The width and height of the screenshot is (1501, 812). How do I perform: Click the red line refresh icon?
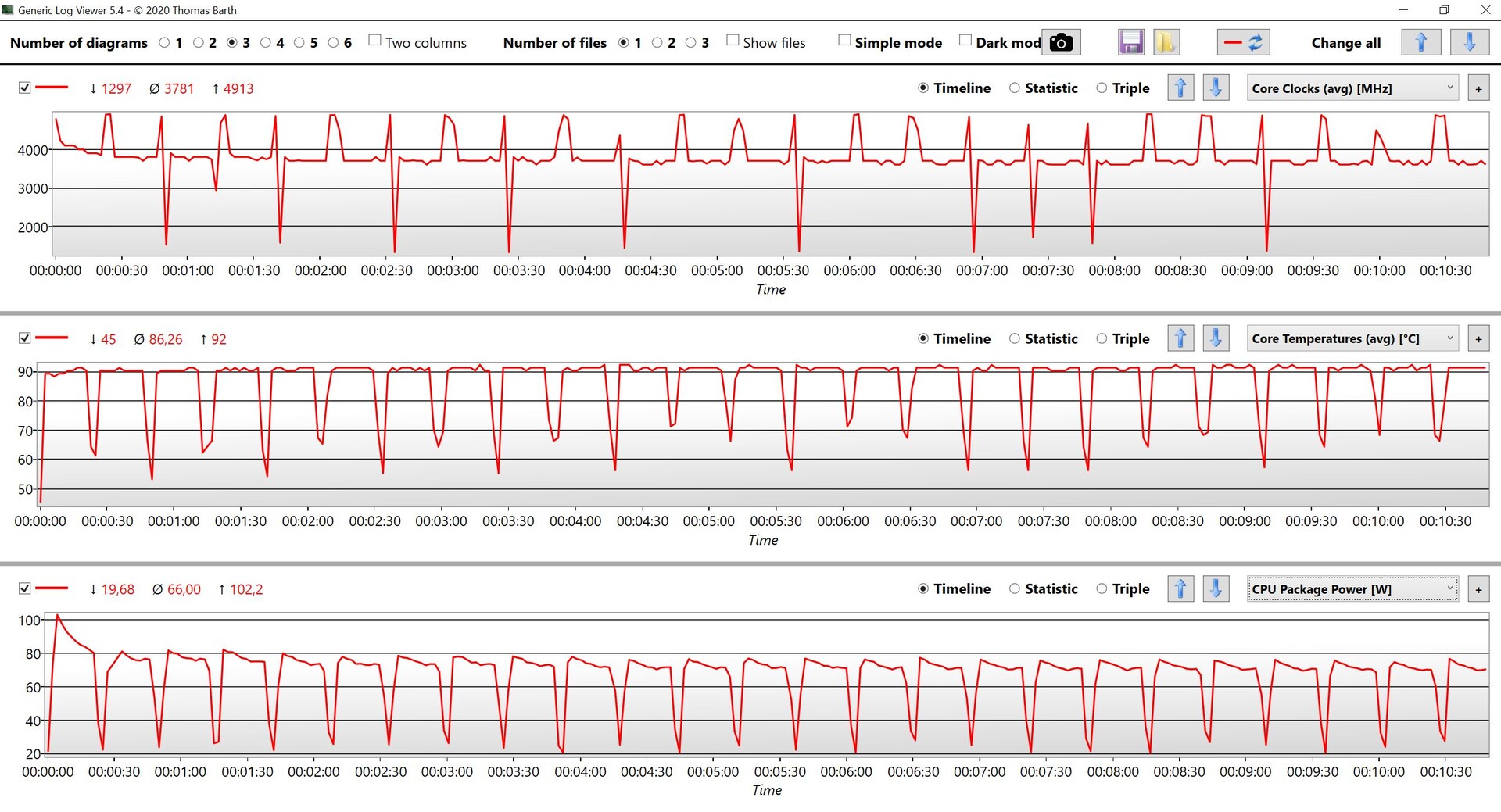(1243, 42)
